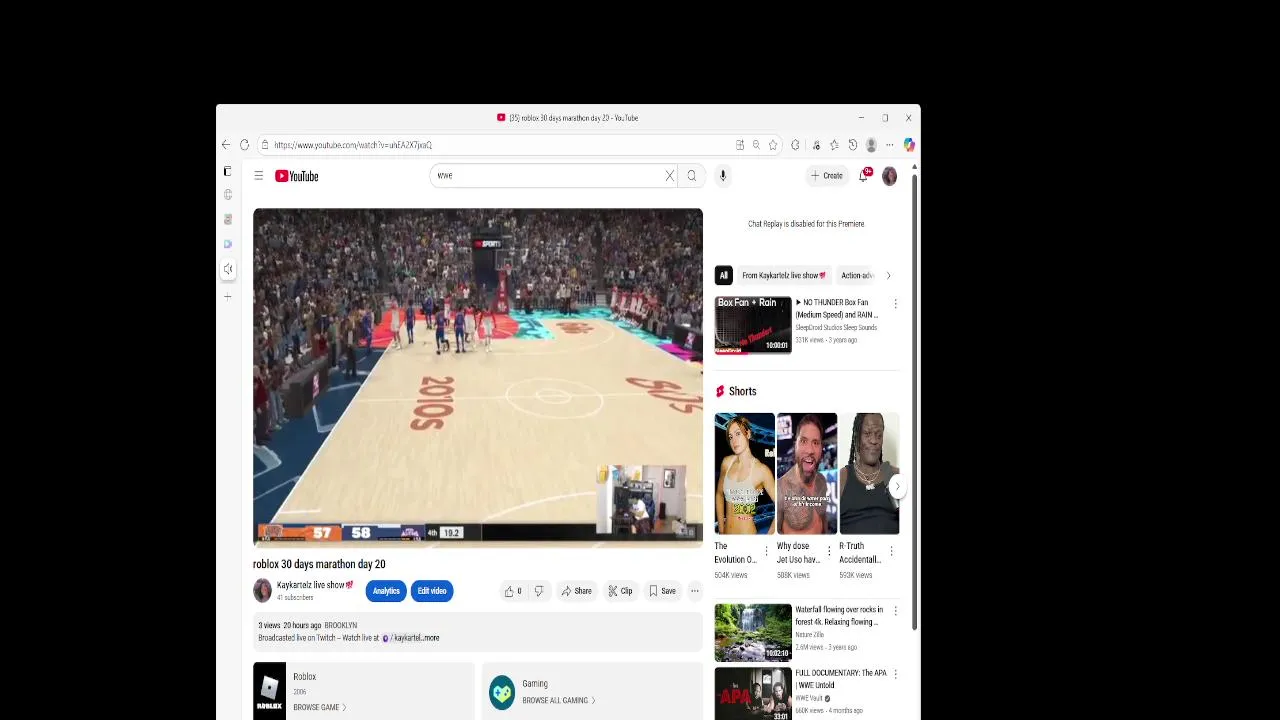1280x720 pixels.
Task: Open more actions ellipsis beside Save
Action: [x=694, y=591]
